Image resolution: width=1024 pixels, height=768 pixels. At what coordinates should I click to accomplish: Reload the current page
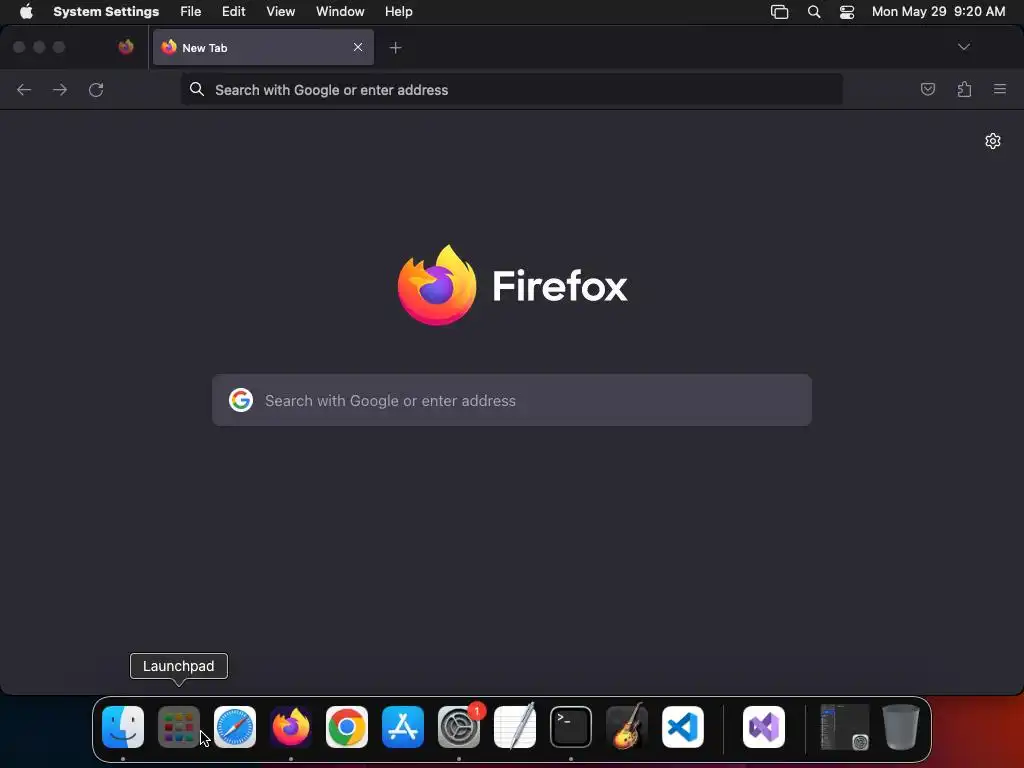pos(96,89)
